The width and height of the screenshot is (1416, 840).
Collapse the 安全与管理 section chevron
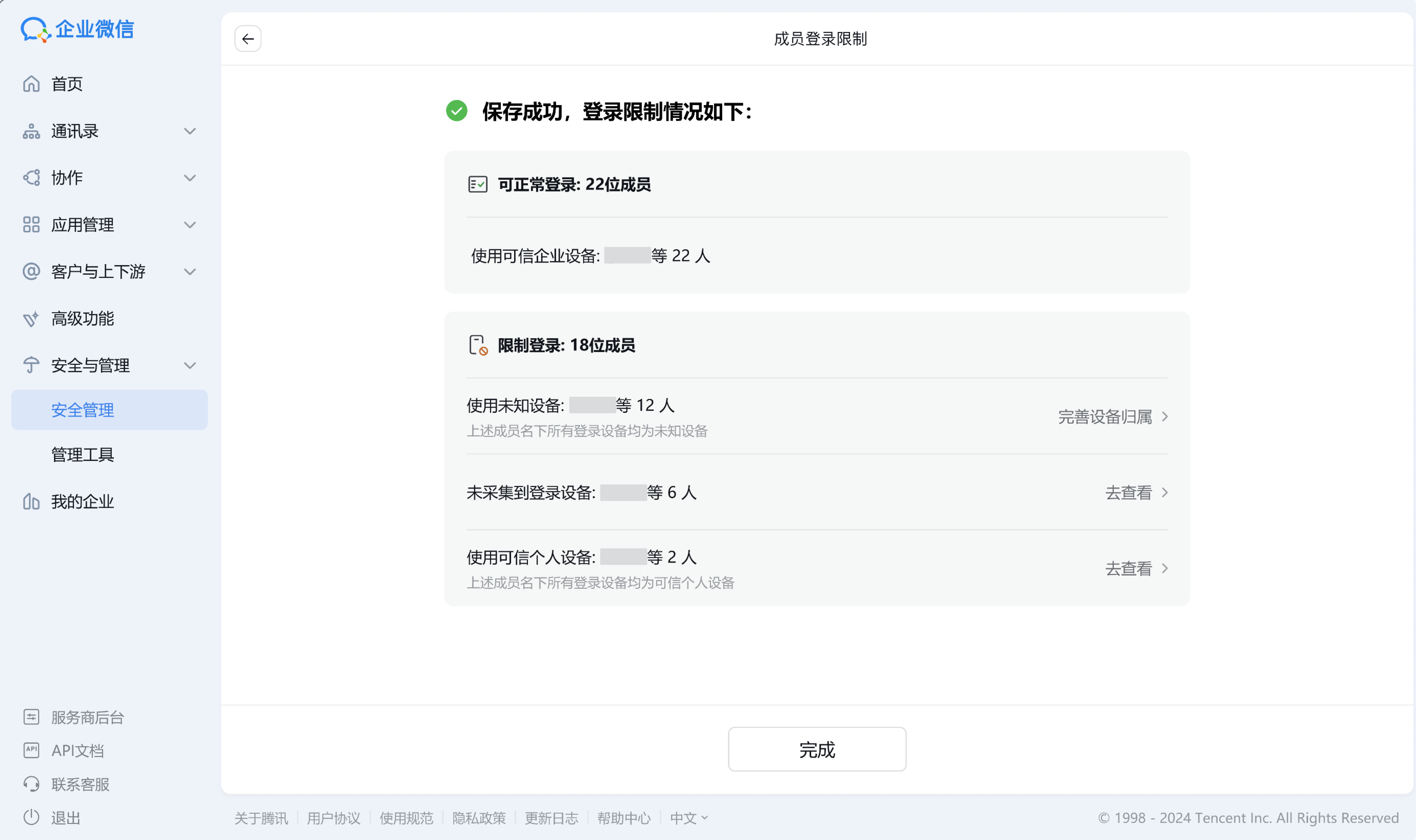[190, 366]
